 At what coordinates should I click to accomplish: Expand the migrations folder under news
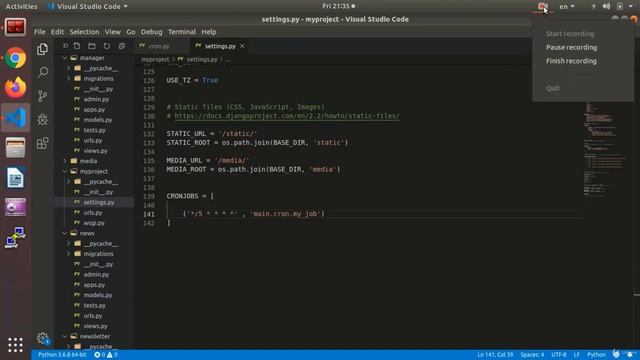[69, 254]
